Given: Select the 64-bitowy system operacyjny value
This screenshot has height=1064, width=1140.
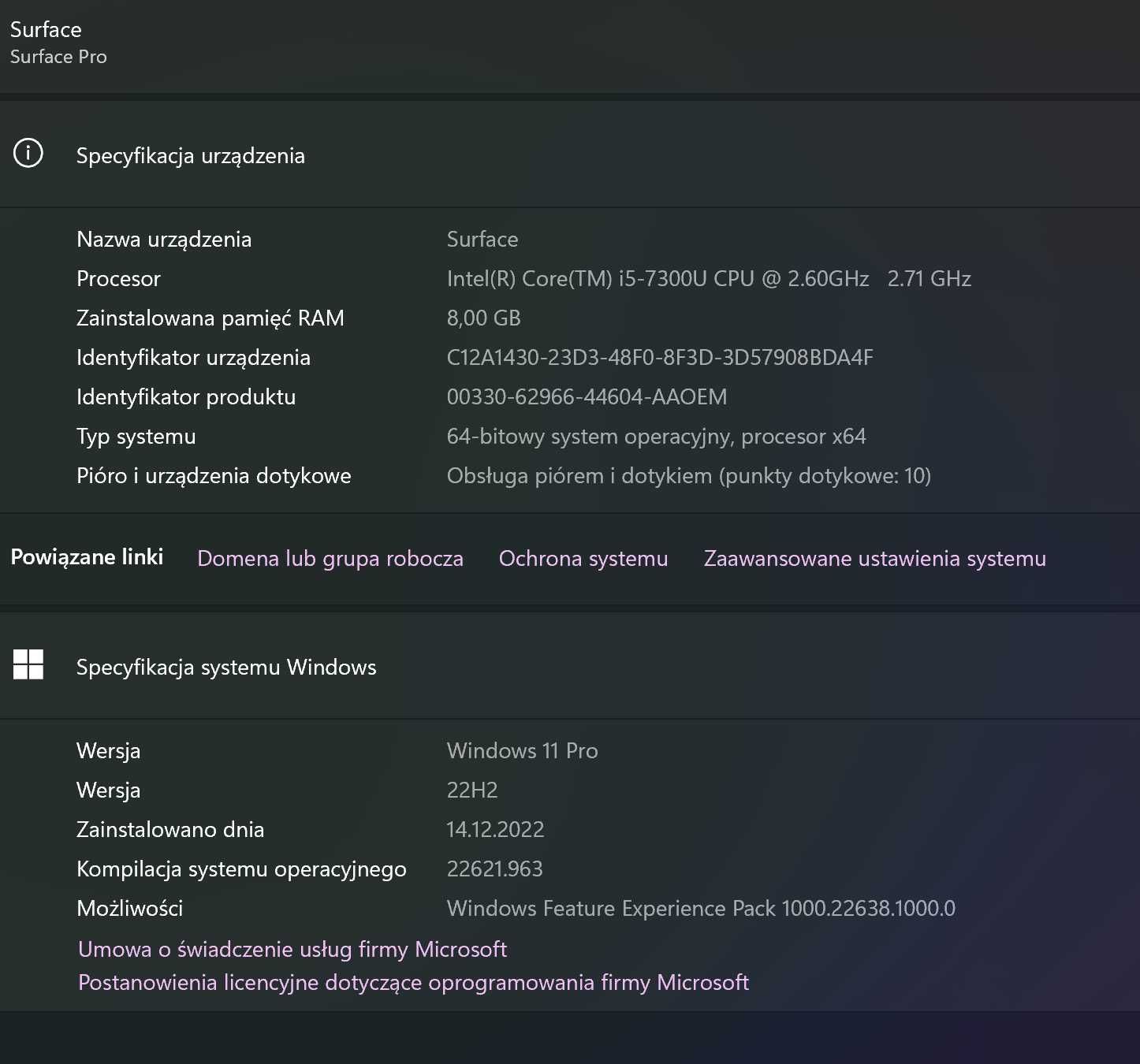Looking at the screenshot, I should 657,436.
